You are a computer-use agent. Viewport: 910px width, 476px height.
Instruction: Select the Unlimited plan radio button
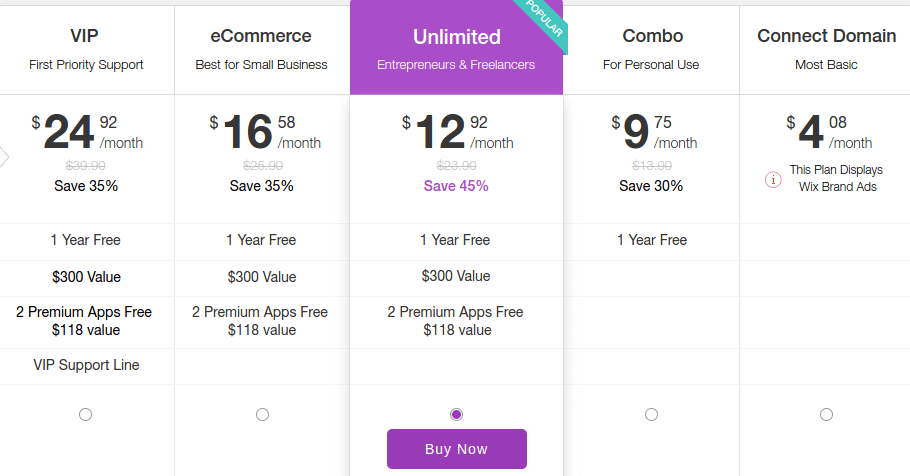[x=456, y=414]
